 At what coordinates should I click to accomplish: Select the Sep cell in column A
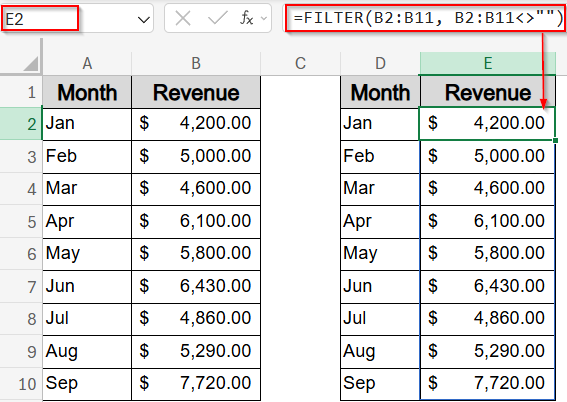(87, 384)
